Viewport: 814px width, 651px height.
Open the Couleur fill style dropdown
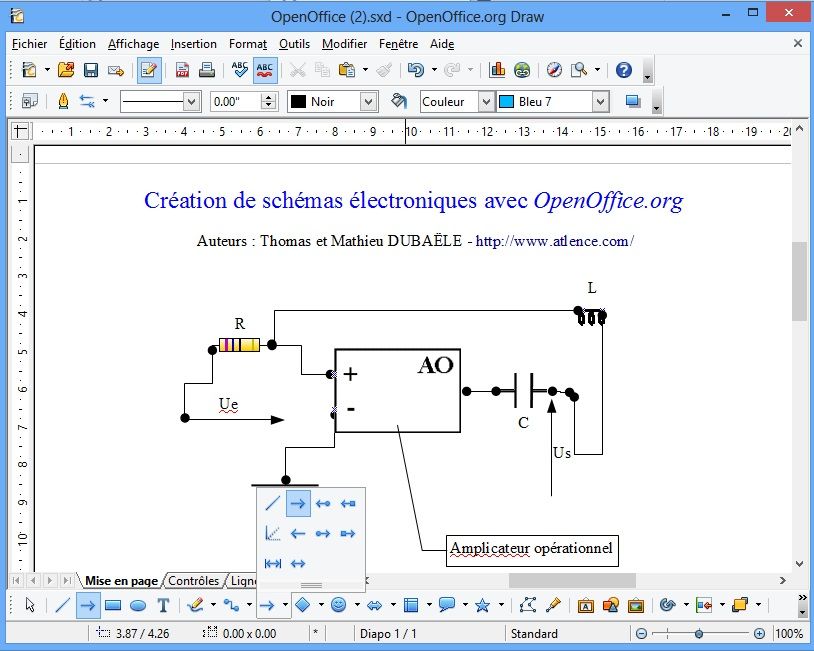pos(485,102)
